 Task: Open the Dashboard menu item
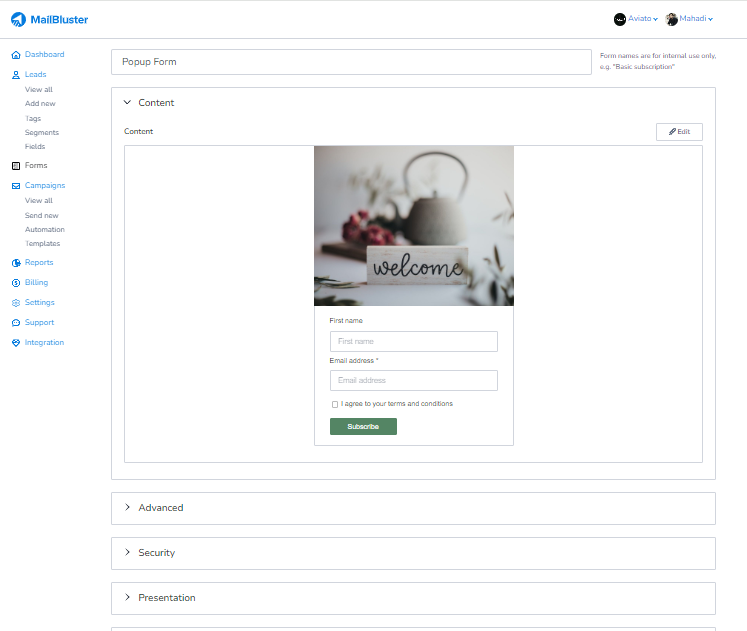pyautogui.click(x=44, y=54)
